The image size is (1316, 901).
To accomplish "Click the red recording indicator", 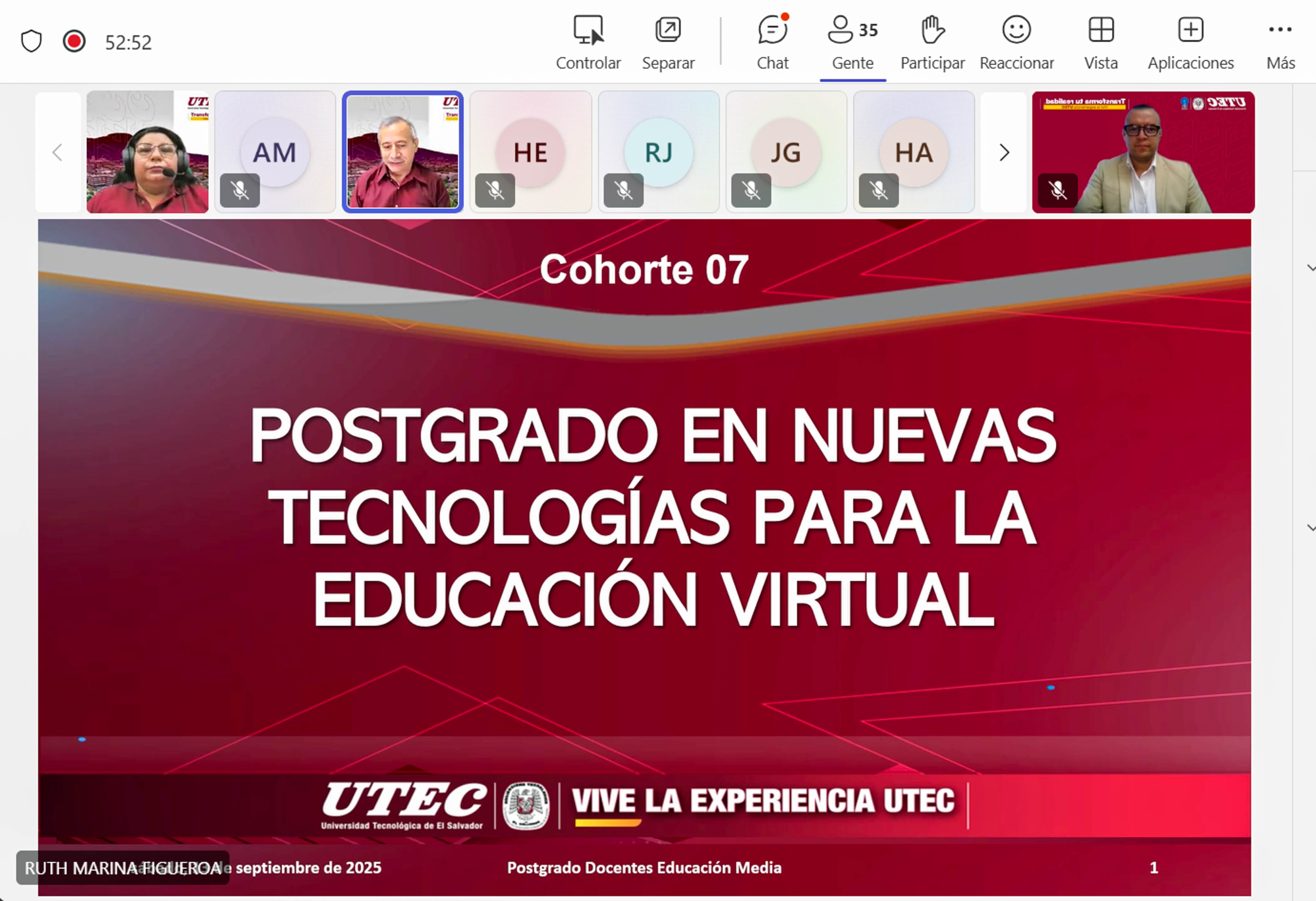I will pos(74,41).
